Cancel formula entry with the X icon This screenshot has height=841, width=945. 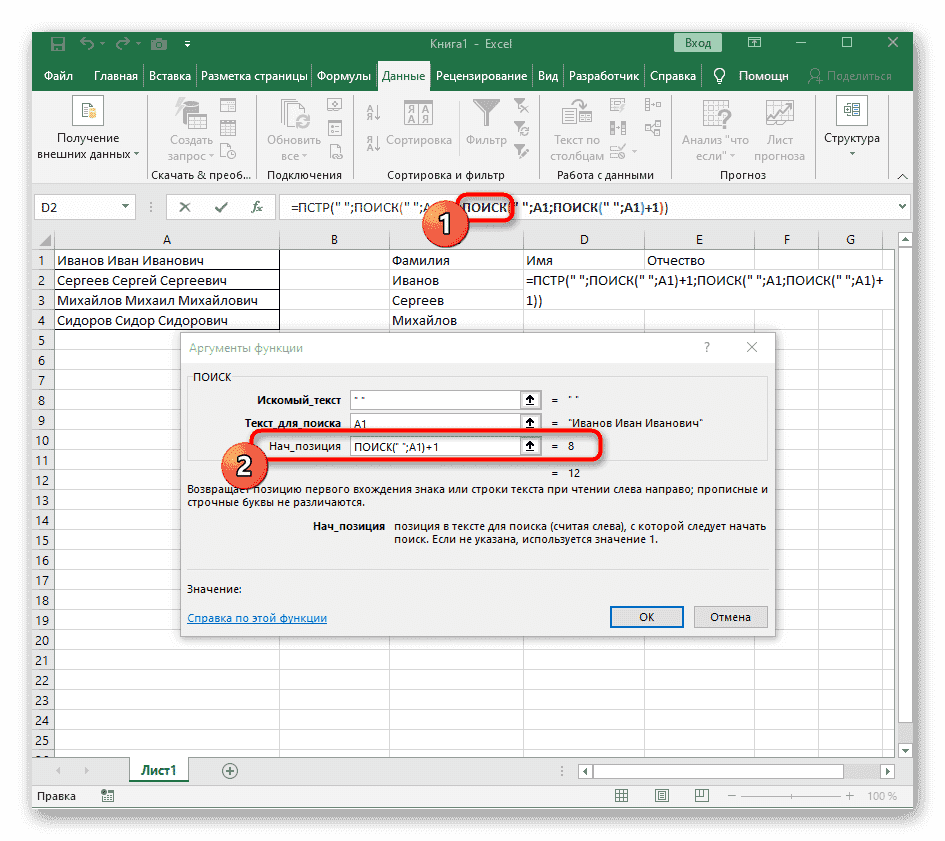(185, 208)
